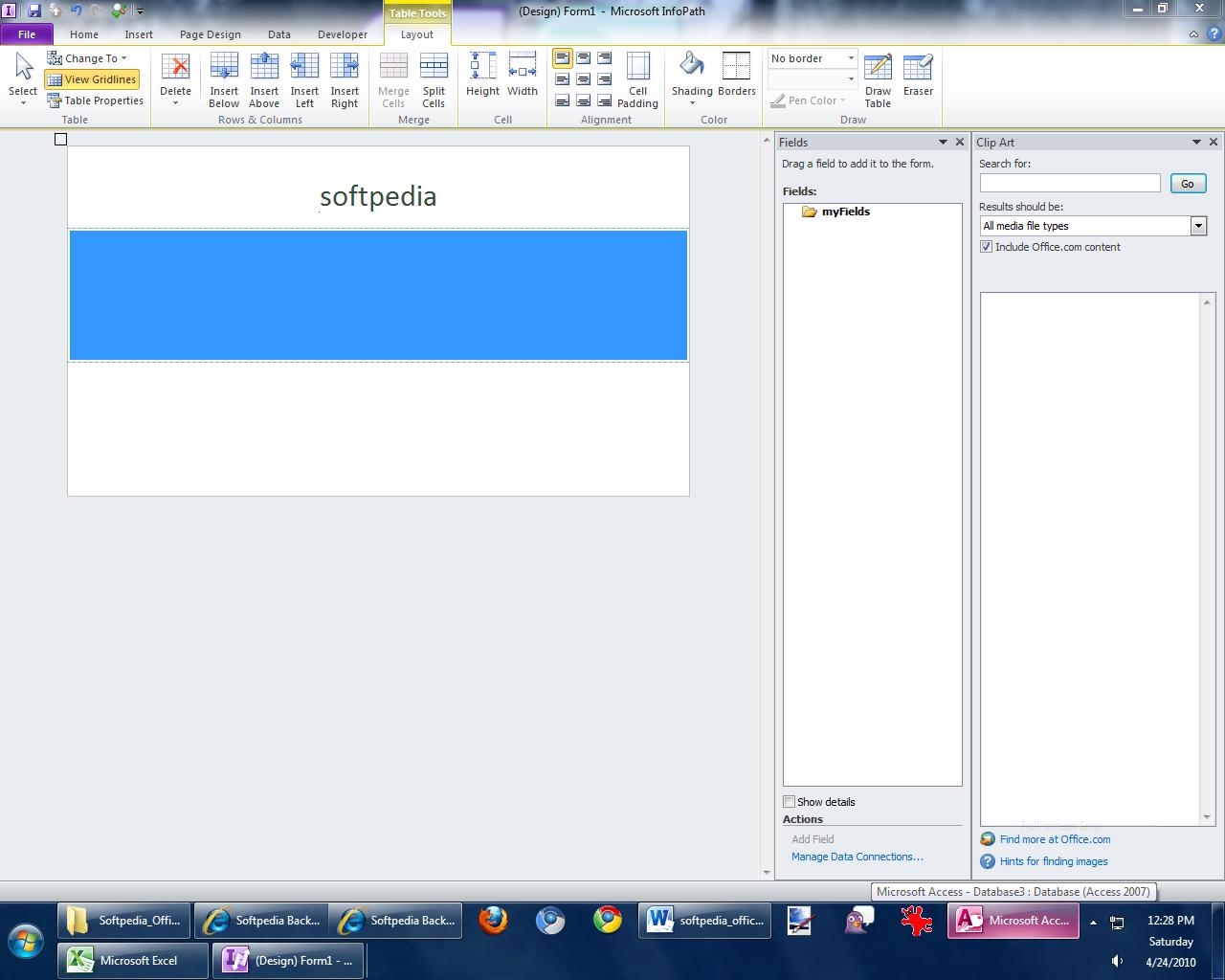Click the Clip Art search field

click(x=1069, y=183)
